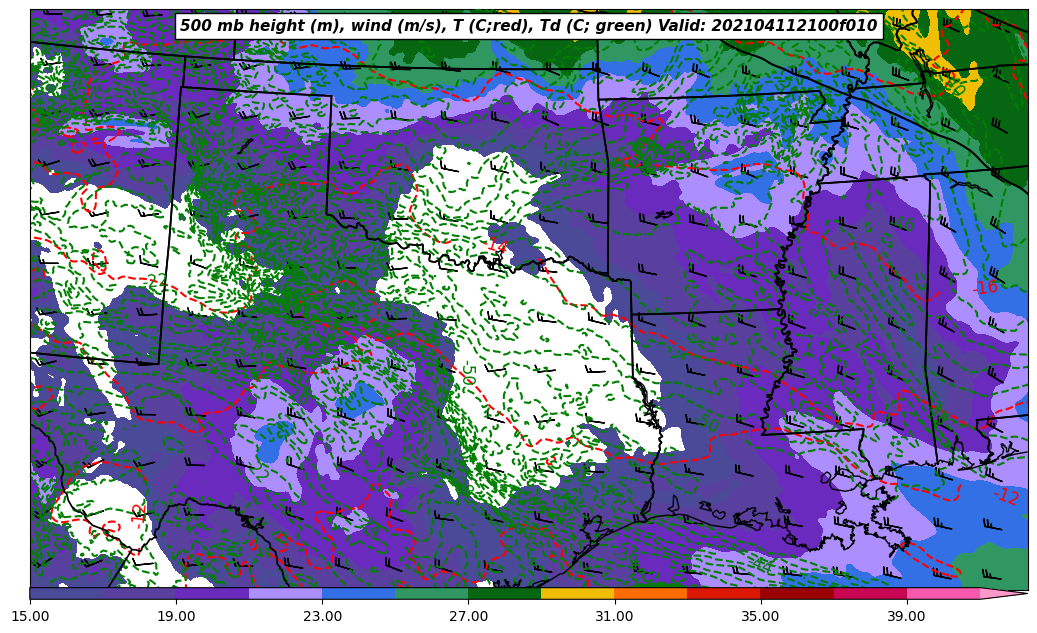This screenshot has width=1037, height=633.
Task: Click the 23.00 colorbar tick label
Action: 322,617
